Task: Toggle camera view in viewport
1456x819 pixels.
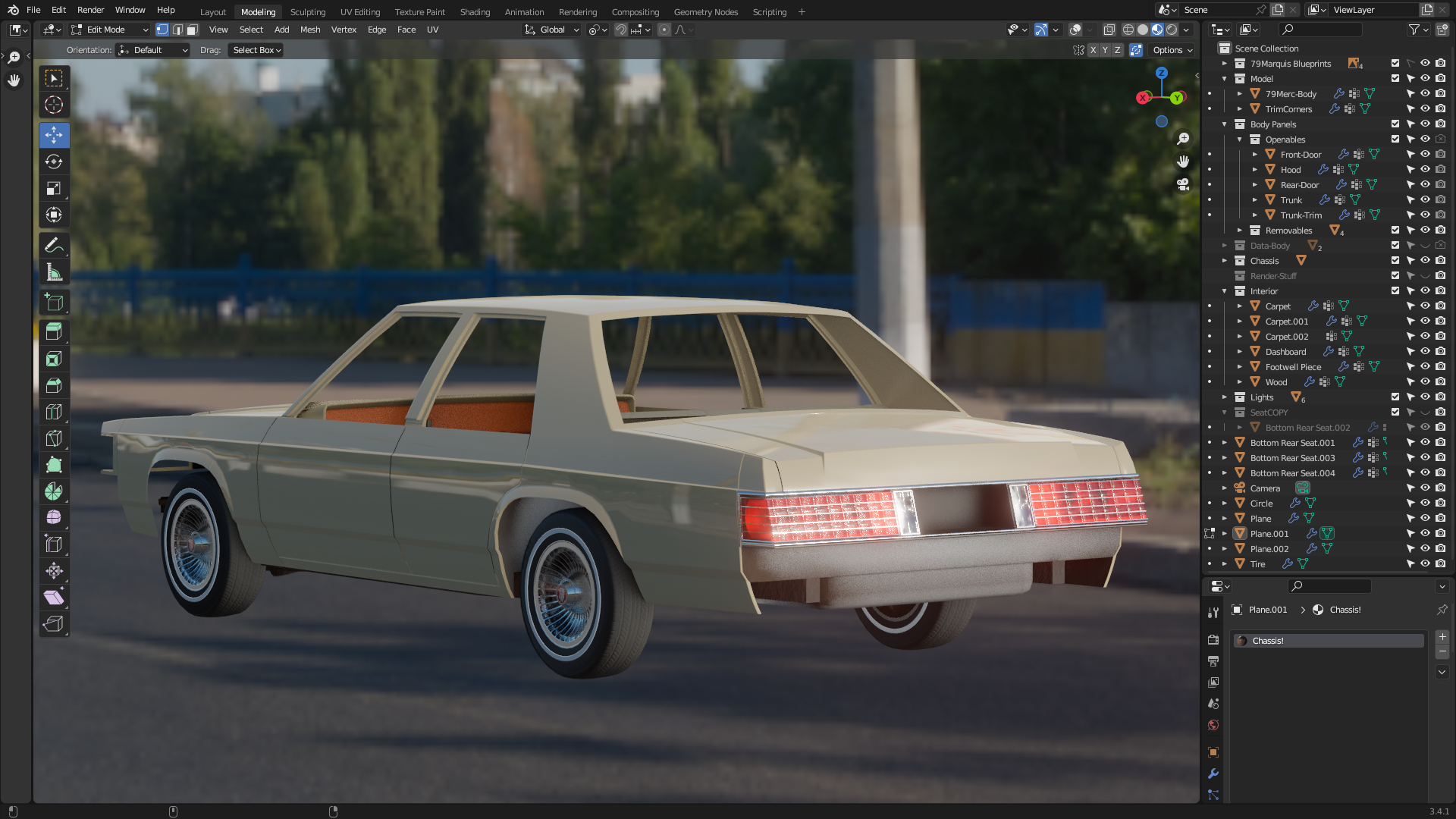Action: 1183,184
